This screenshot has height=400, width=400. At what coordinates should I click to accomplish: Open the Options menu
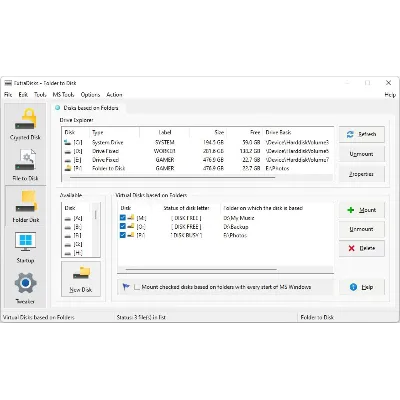click(x=90, y=95)
